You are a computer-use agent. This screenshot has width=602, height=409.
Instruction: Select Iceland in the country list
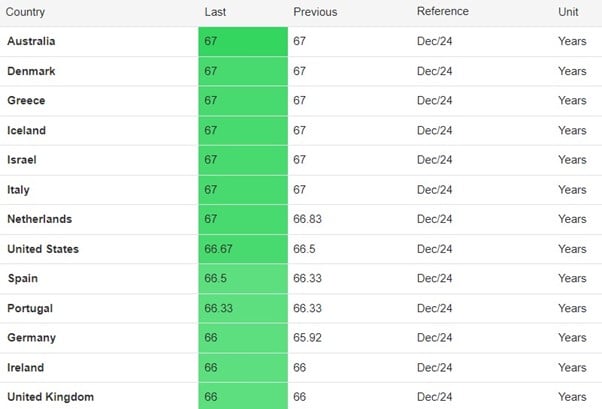(x=27, y=131)
